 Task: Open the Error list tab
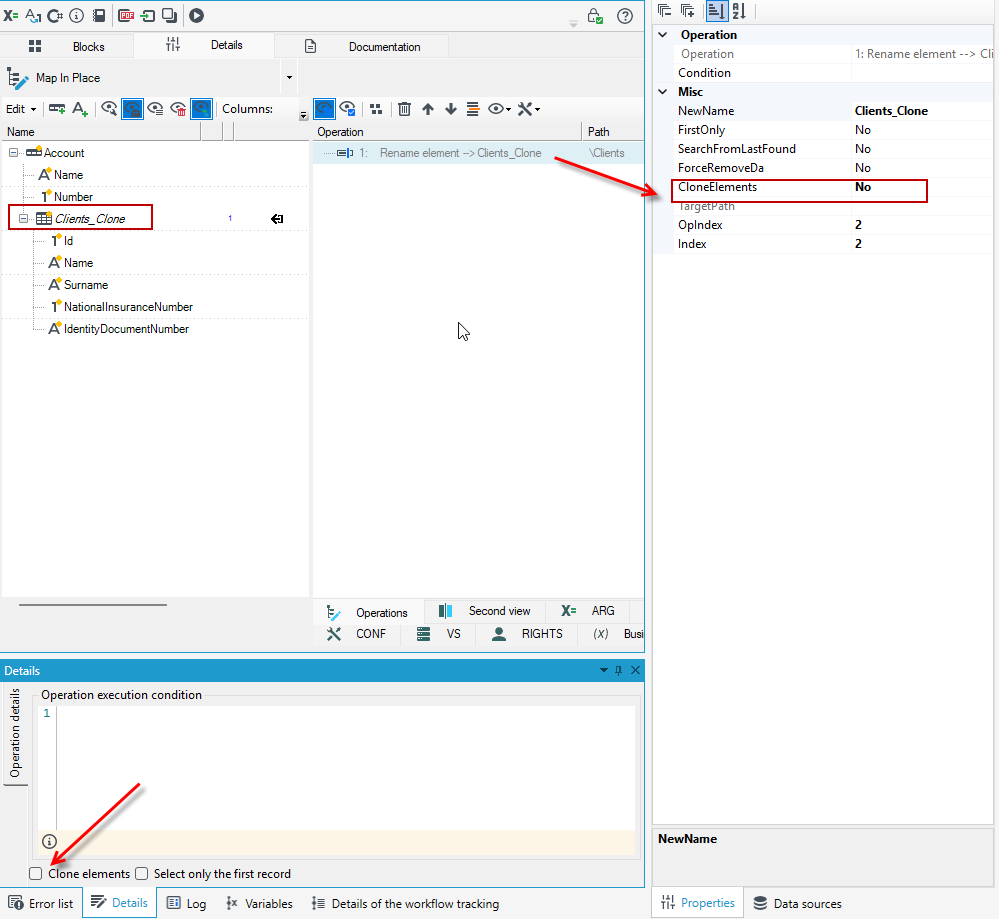click(41, 903)
